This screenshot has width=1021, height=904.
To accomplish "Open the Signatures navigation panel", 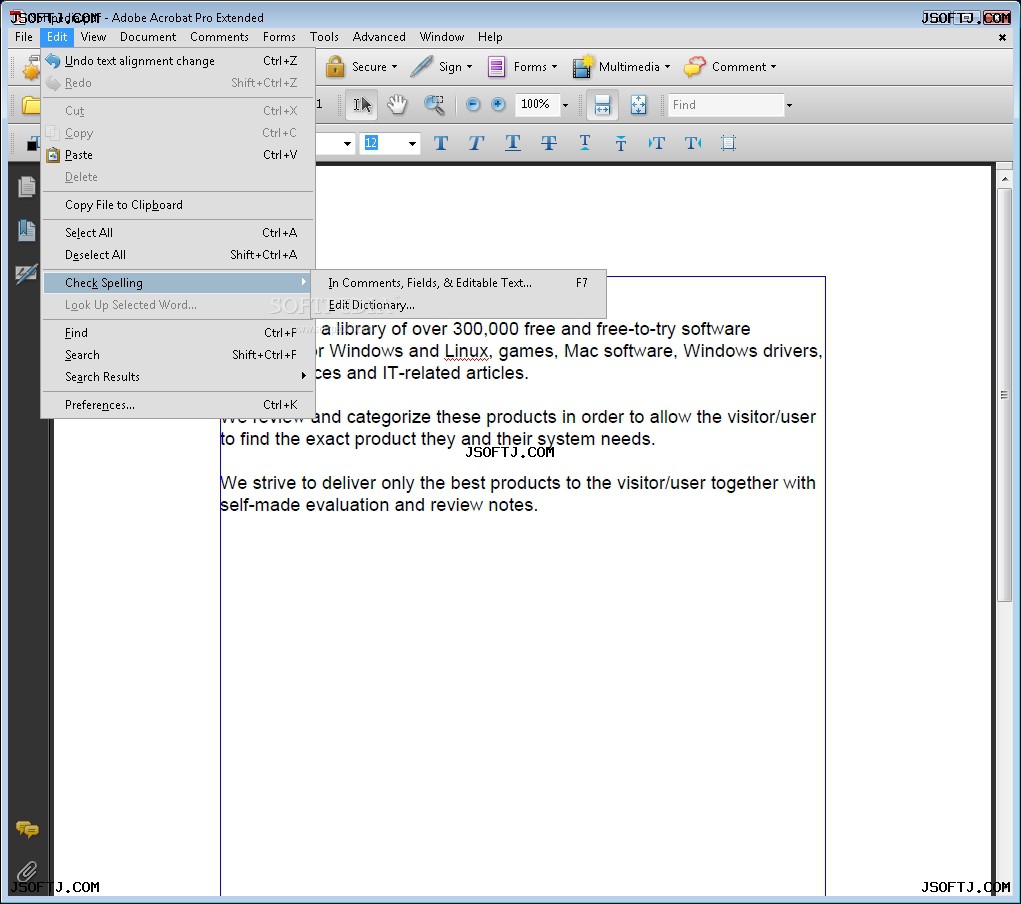I will [27, 274].
